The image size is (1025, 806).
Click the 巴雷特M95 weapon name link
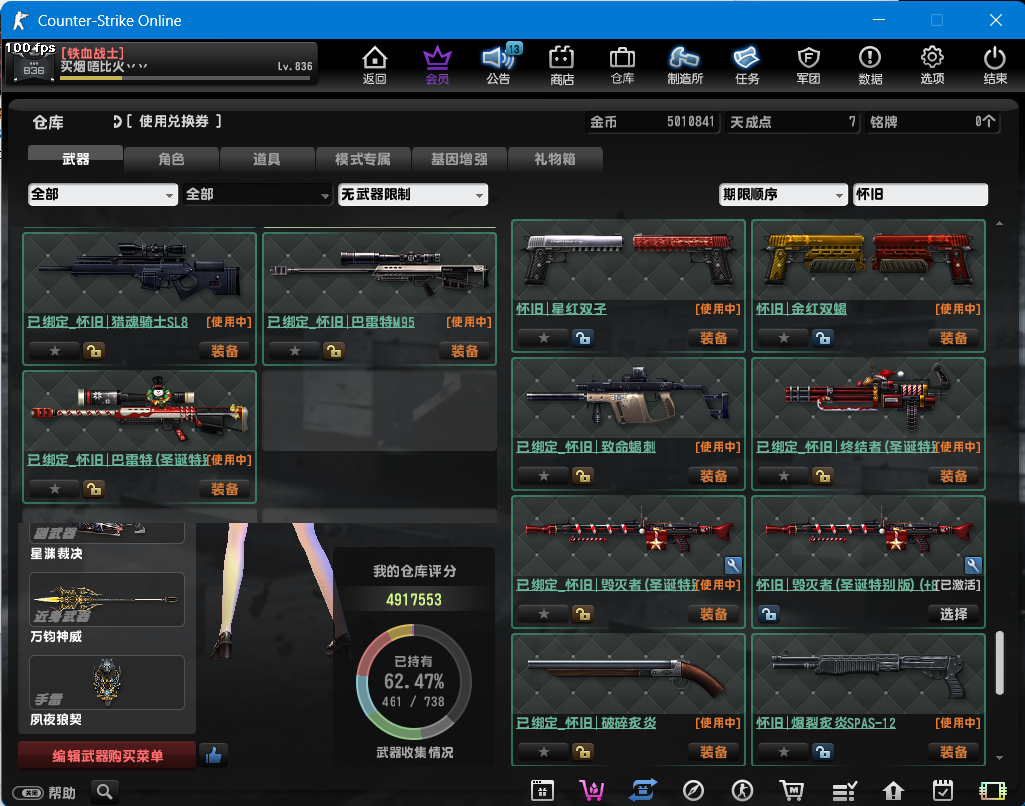click(x=341, y=322)
